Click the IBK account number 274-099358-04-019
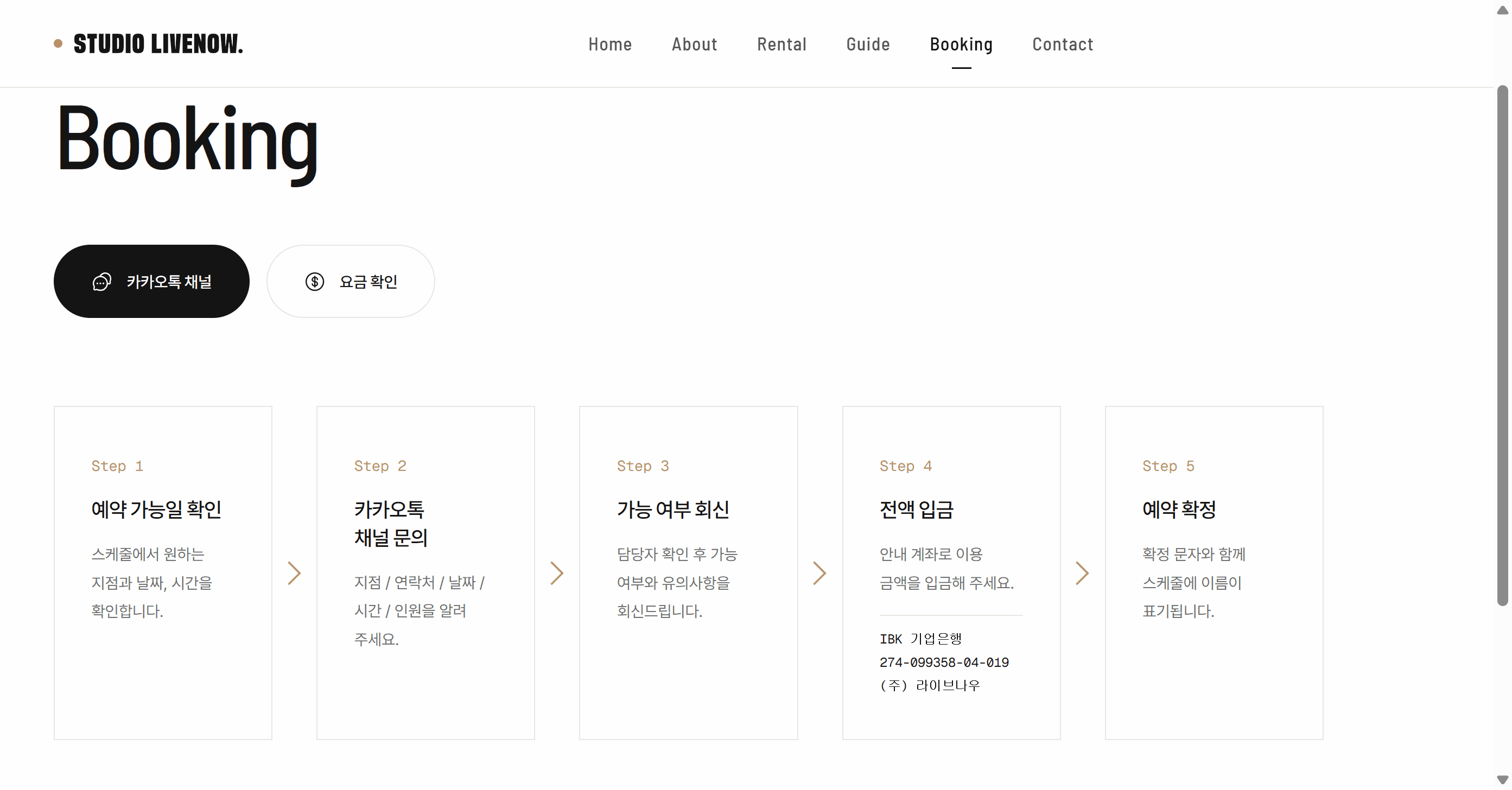 pyautogui.click(x=944, y=662)
